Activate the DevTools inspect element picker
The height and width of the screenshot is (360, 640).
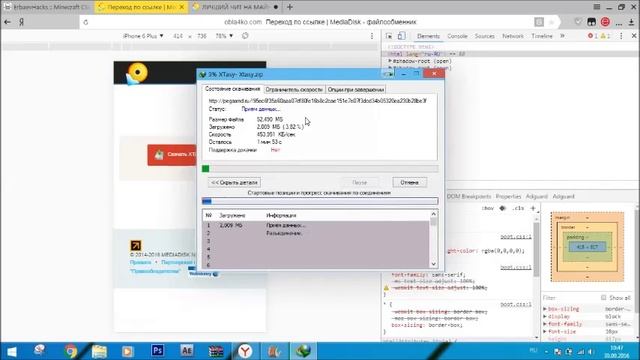point(389,36)
